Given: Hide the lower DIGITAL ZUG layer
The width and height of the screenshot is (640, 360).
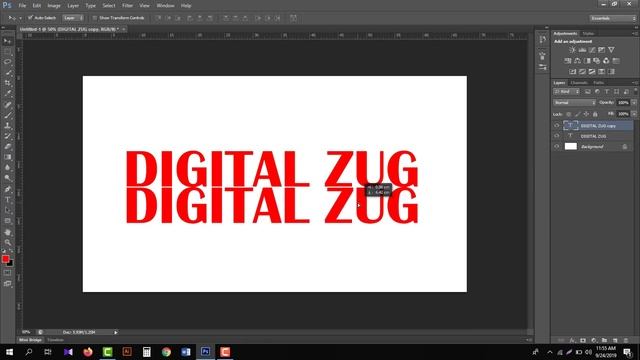Looking at the screenshot, I should pyautogui.click(x=557, y=136).
